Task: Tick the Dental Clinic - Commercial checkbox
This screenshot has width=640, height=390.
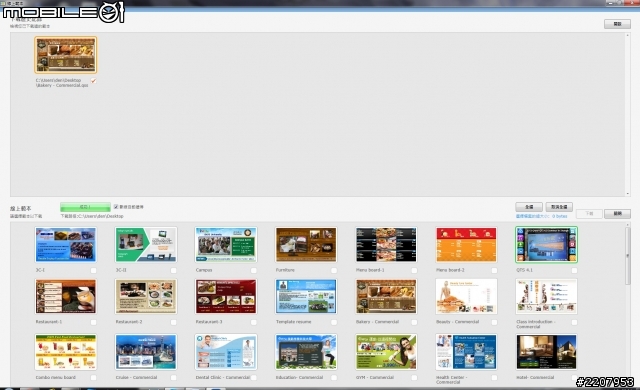Action: tap(253, 378)
